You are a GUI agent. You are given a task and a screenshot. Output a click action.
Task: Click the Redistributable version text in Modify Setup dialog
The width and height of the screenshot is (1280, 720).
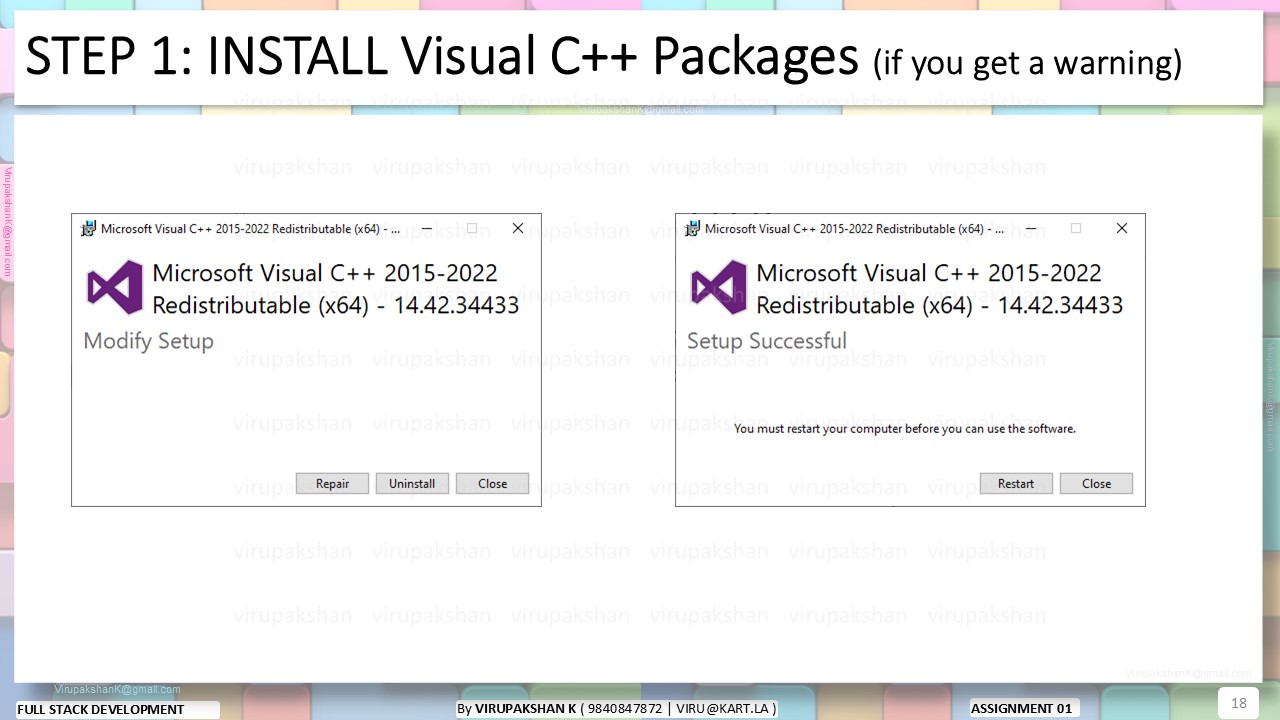(336, 289)
